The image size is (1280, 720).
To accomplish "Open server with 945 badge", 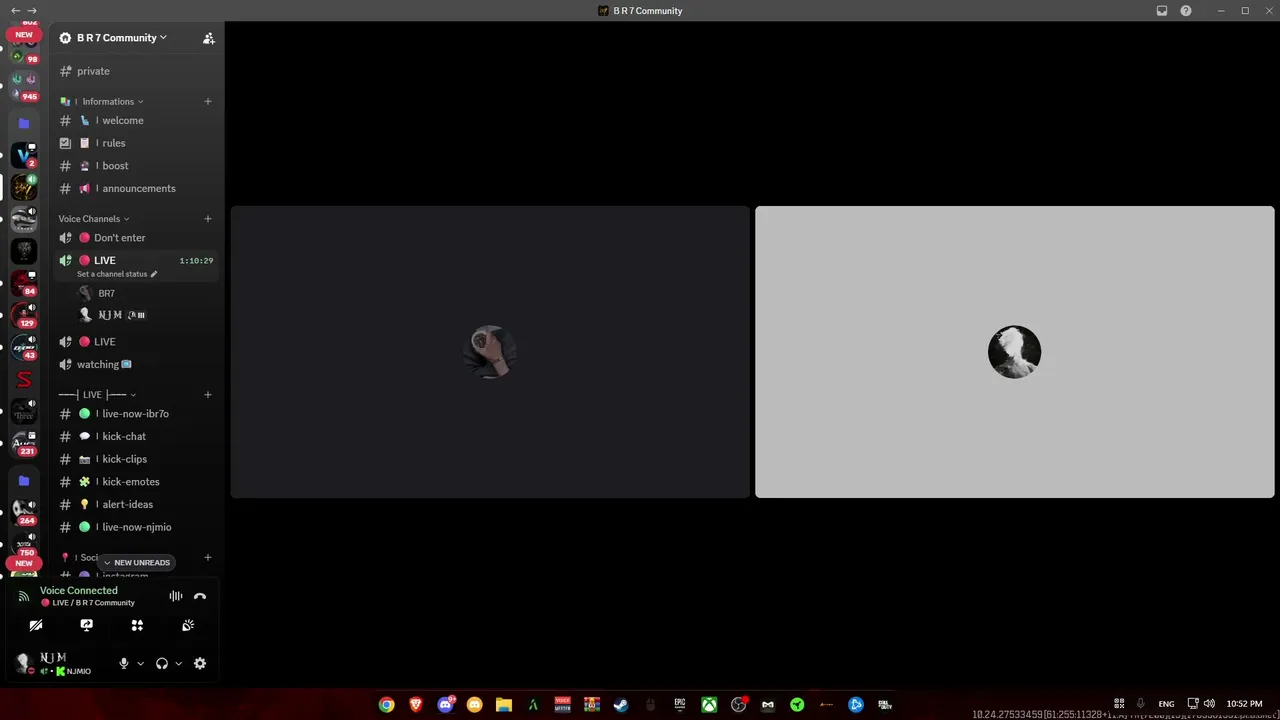I will 24,86.
